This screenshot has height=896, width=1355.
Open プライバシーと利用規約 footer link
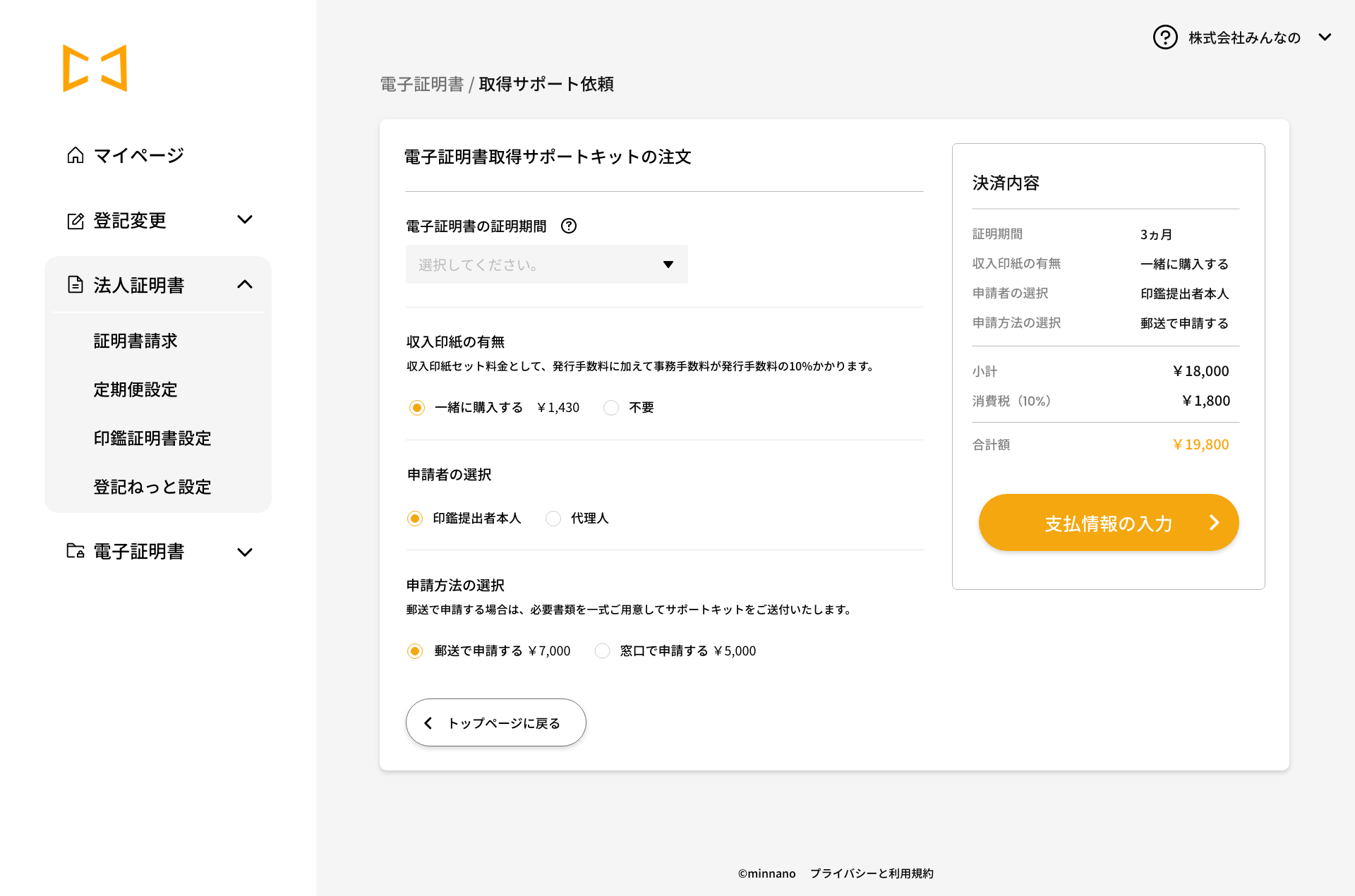click(x=872, y=873)
